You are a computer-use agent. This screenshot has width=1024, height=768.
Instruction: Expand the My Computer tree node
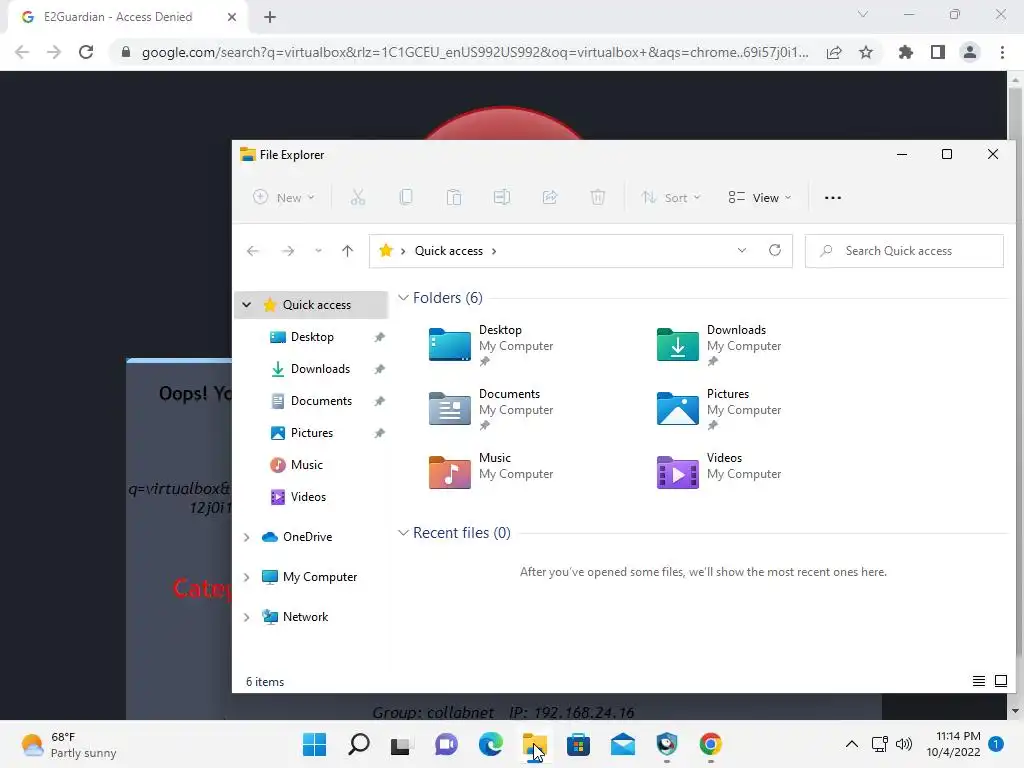[x=247, y=577]
